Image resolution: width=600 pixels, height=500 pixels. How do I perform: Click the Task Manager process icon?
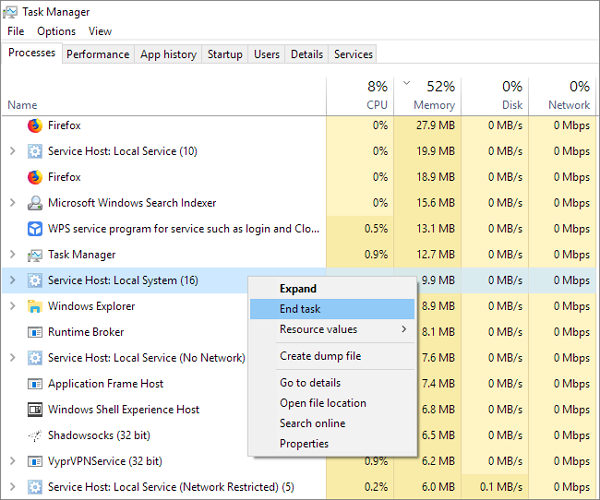[35, 255]
